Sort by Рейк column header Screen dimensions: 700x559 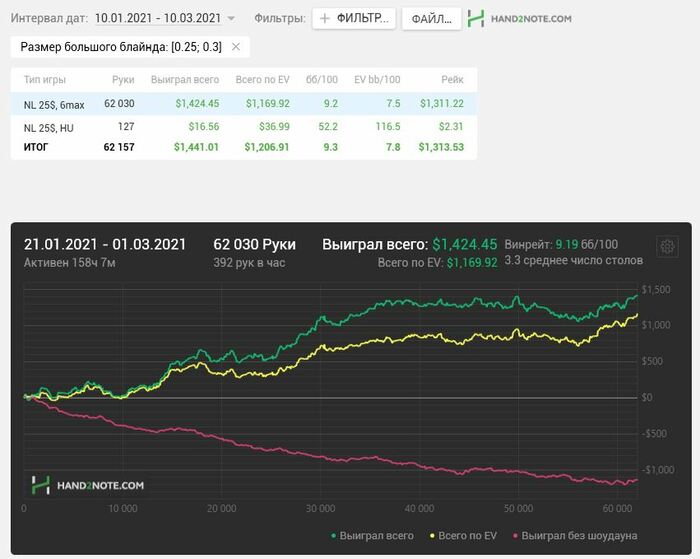(x=453, y=79)
